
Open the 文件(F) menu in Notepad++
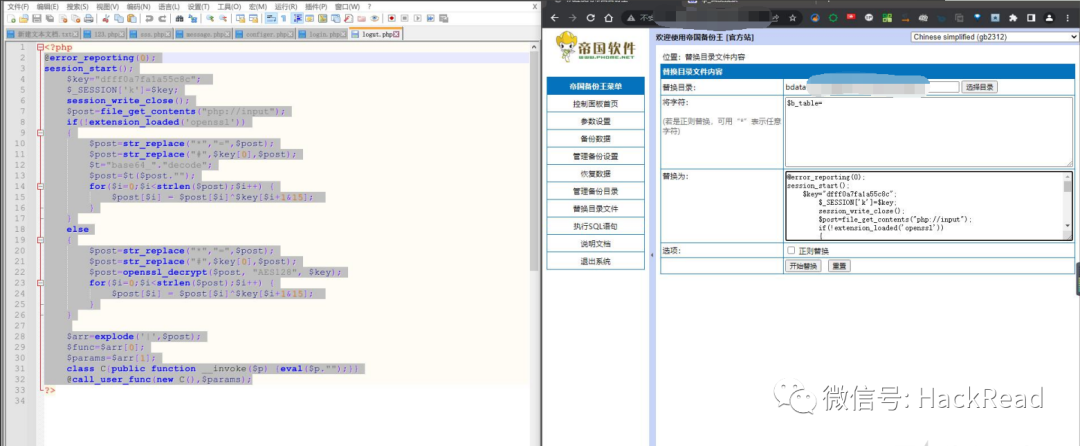click(x=18, y=6)
